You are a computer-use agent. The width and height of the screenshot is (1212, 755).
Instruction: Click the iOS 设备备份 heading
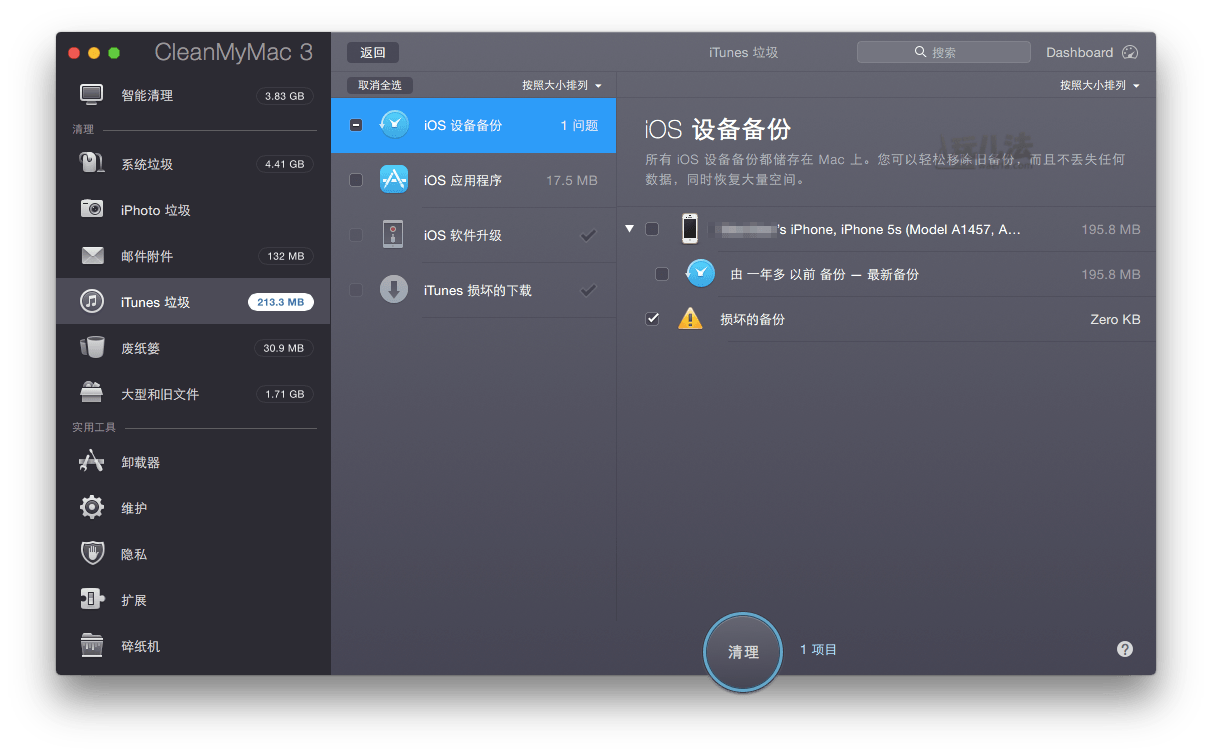point(718,129)
